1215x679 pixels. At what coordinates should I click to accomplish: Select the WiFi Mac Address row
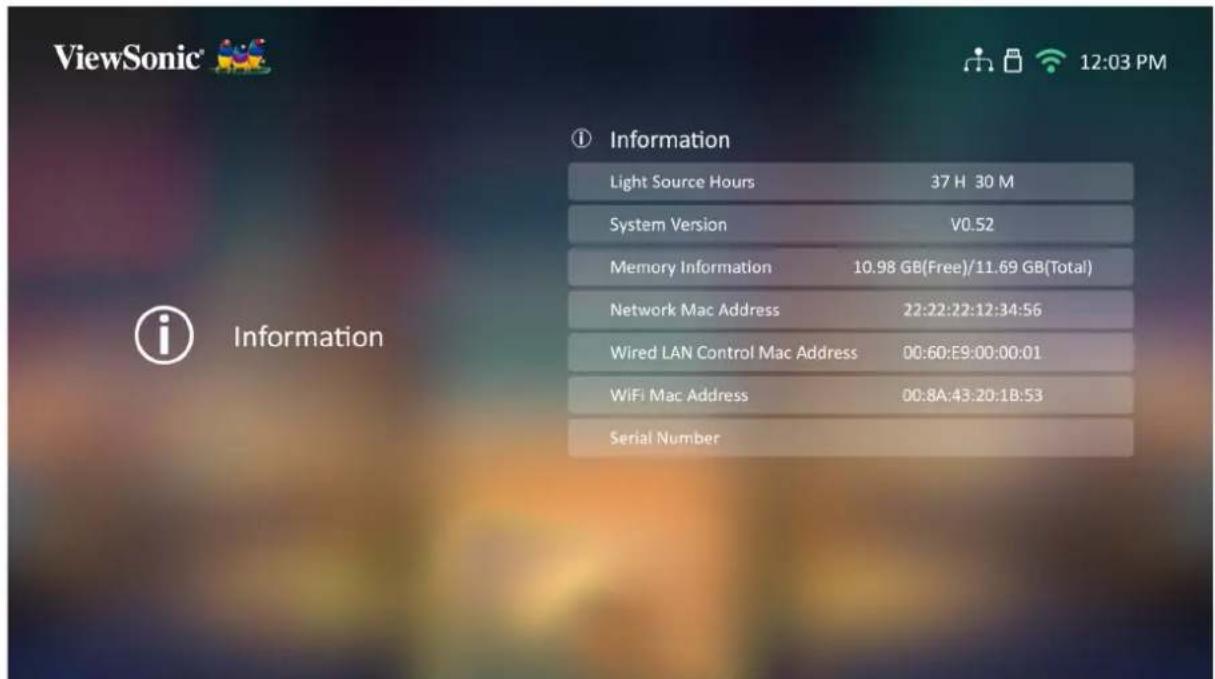tap(851, 395)
